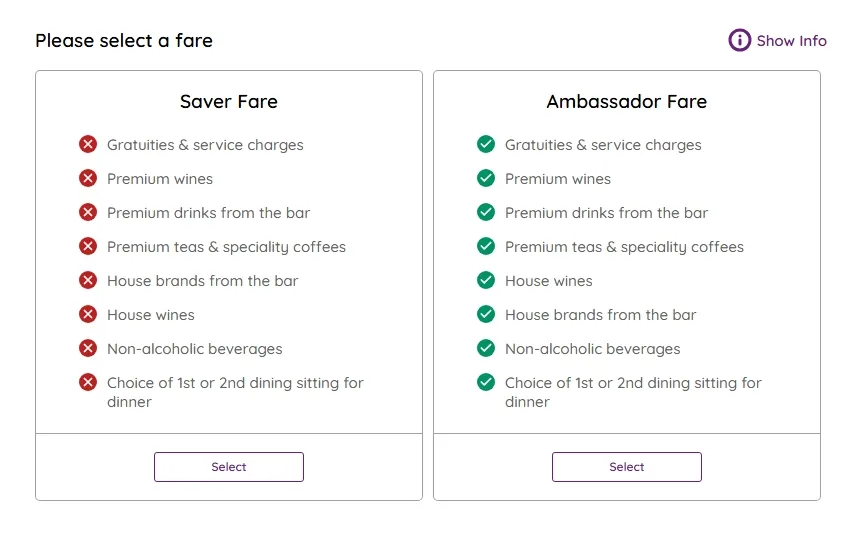This screenshot has height=540, width=866.
Task: Select the Ambassador Fare button
Action: tap(627, 467)
